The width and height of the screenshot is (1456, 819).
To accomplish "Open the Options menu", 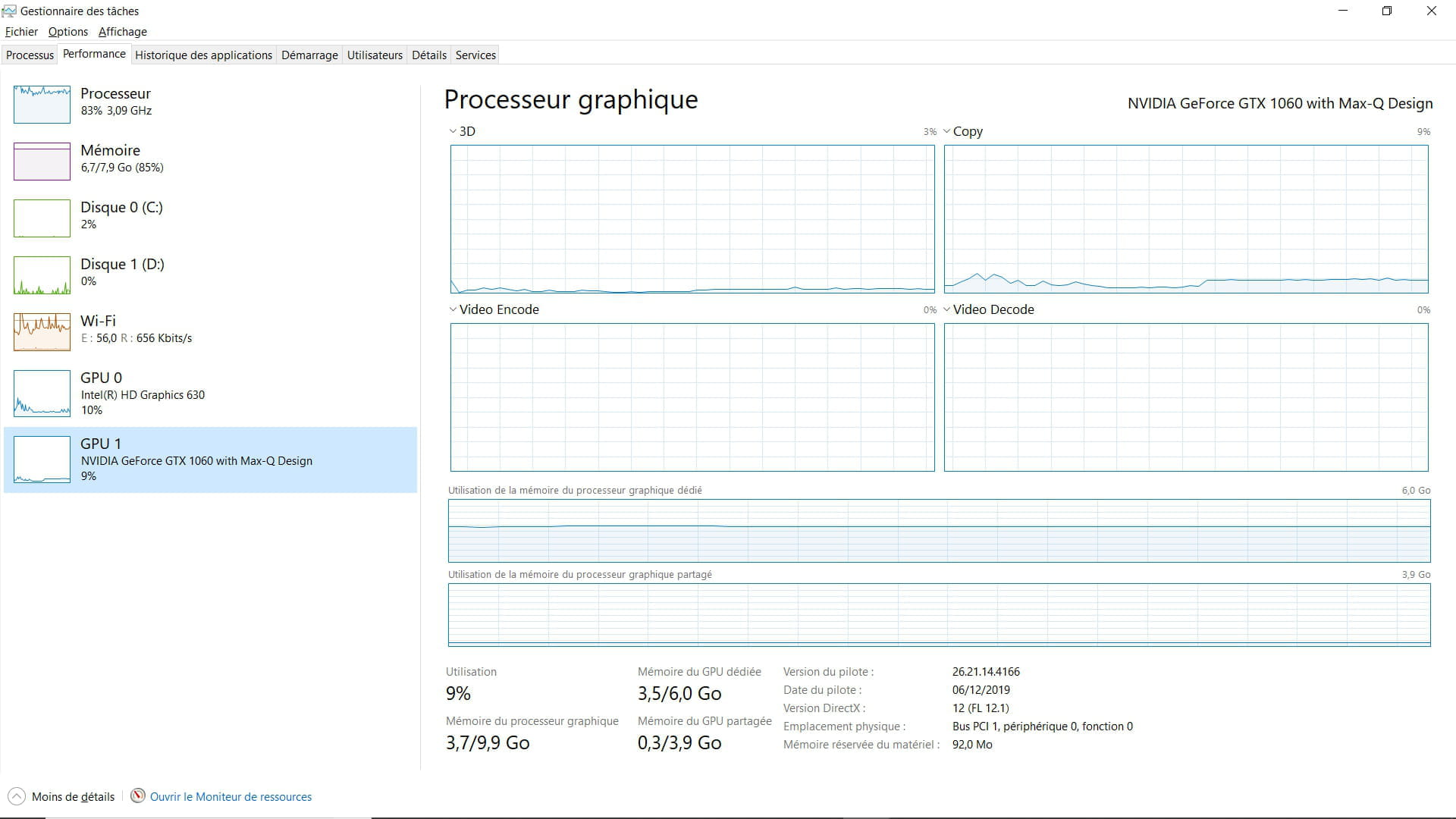I will click(x=67, y=32).
